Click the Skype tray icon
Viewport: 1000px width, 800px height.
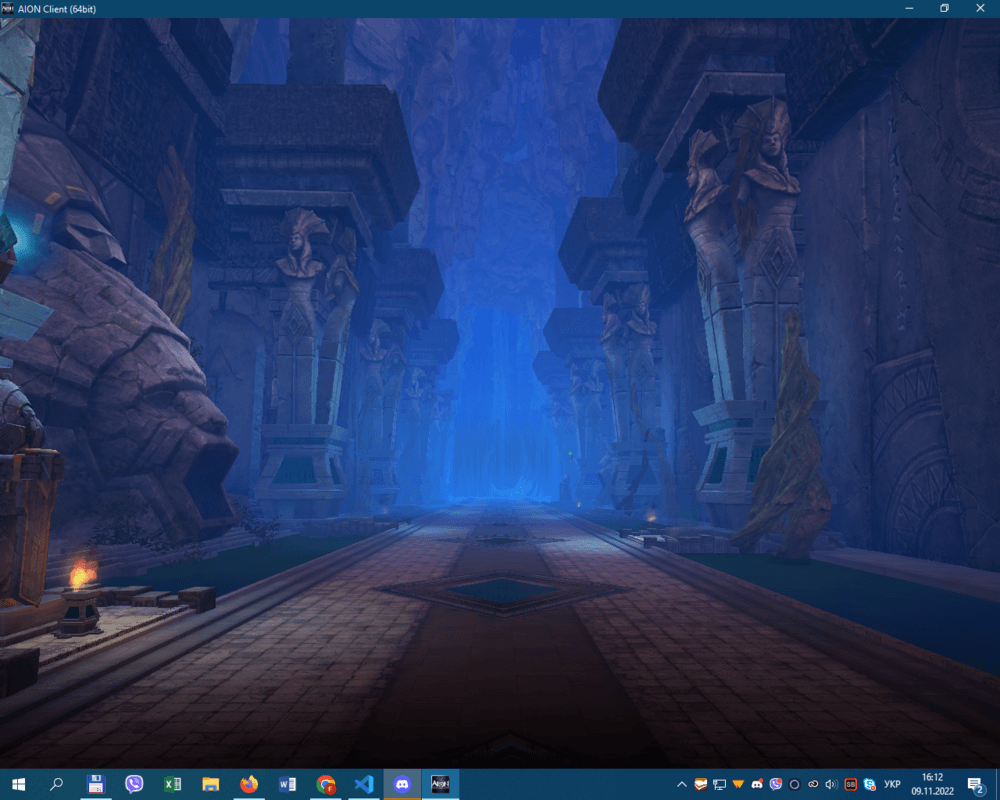coord(870,784)
